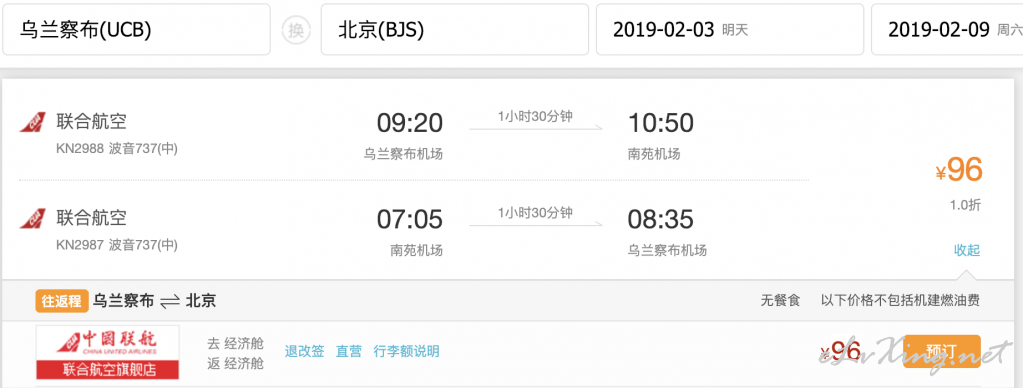
Task: Click the KN2988 airline logo icon
Action: [x=33, y=122]
